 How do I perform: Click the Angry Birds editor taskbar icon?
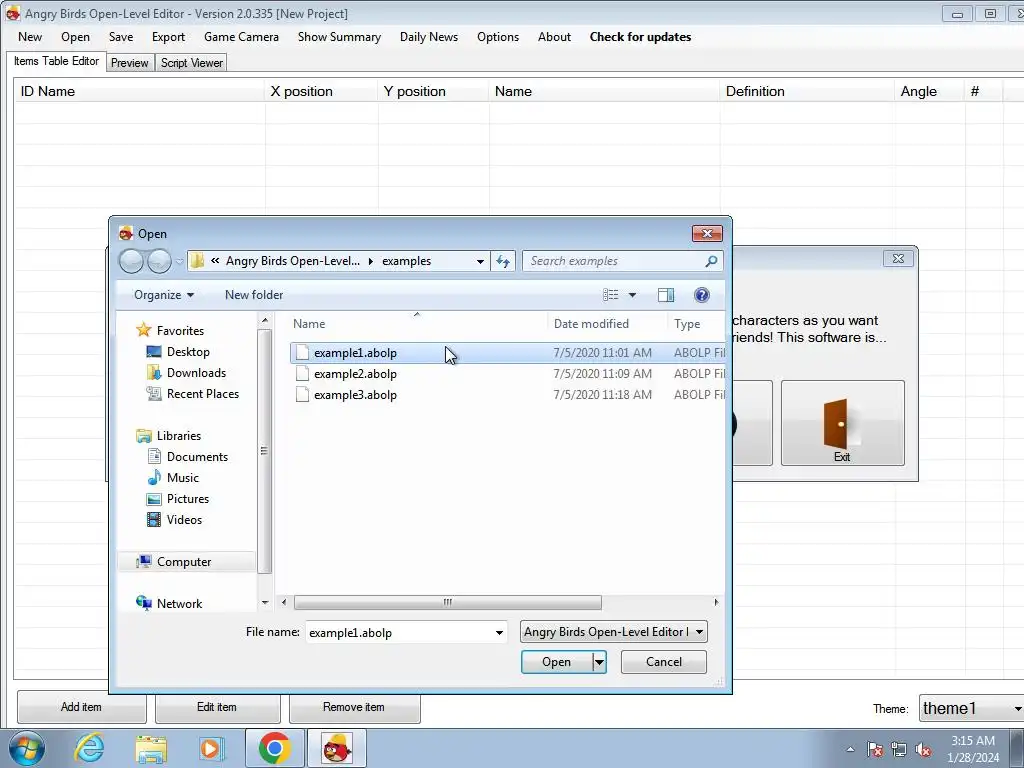(337, 748)
